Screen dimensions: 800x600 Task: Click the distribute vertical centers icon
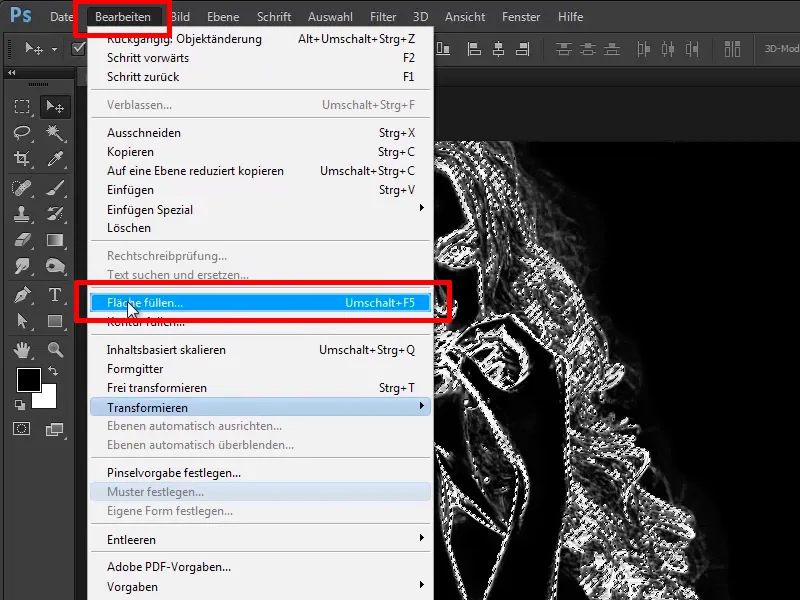point(588,49)
